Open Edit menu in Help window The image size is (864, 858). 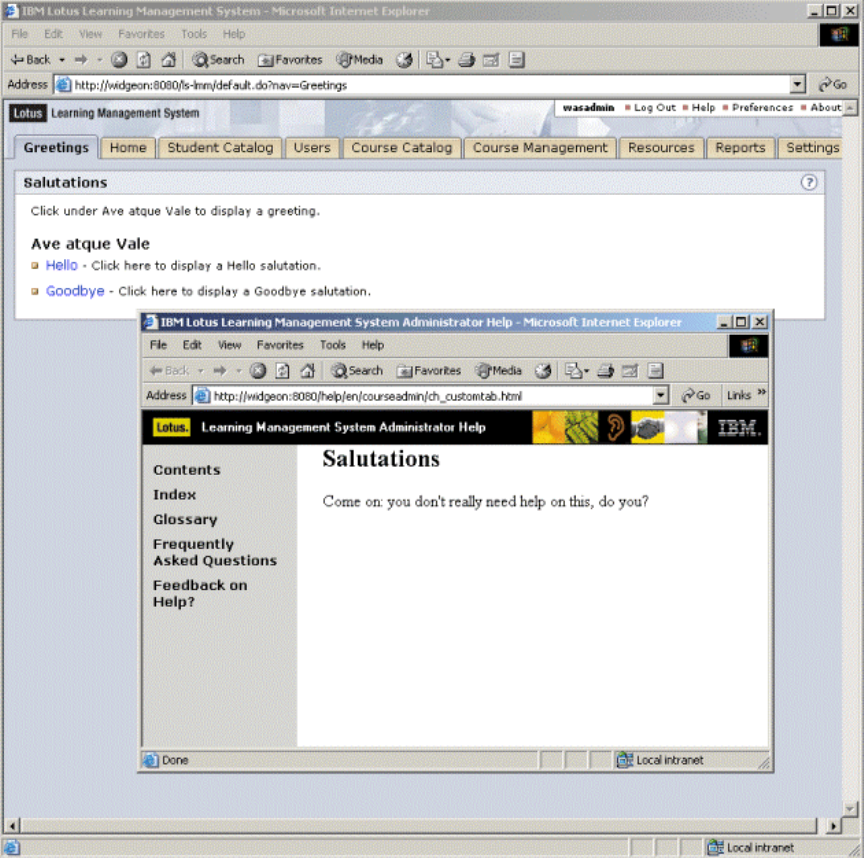pos(192,345)
